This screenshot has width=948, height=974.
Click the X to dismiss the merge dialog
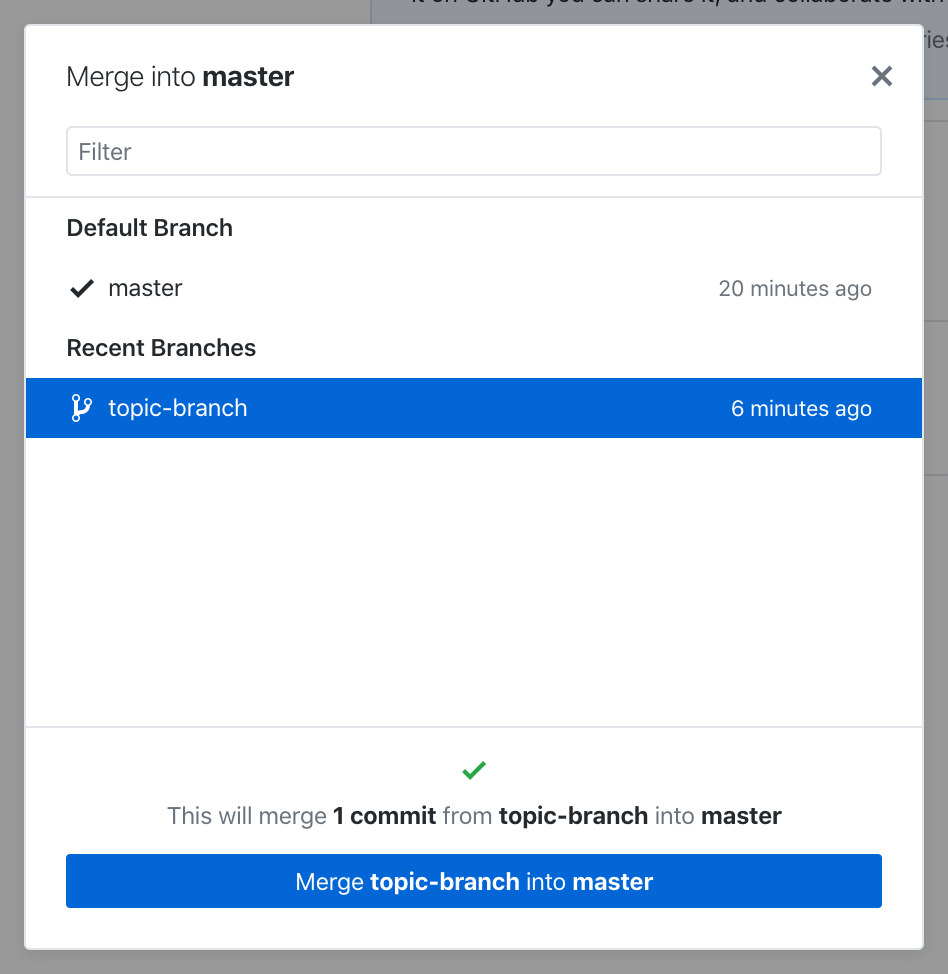881,76
